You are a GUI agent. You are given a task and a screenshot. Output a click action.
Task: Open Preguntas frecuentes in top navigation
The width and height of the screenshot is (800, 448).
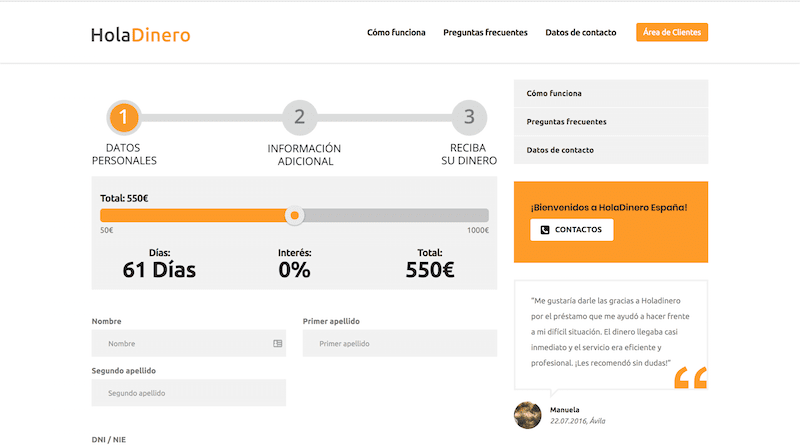coord(485,32)
